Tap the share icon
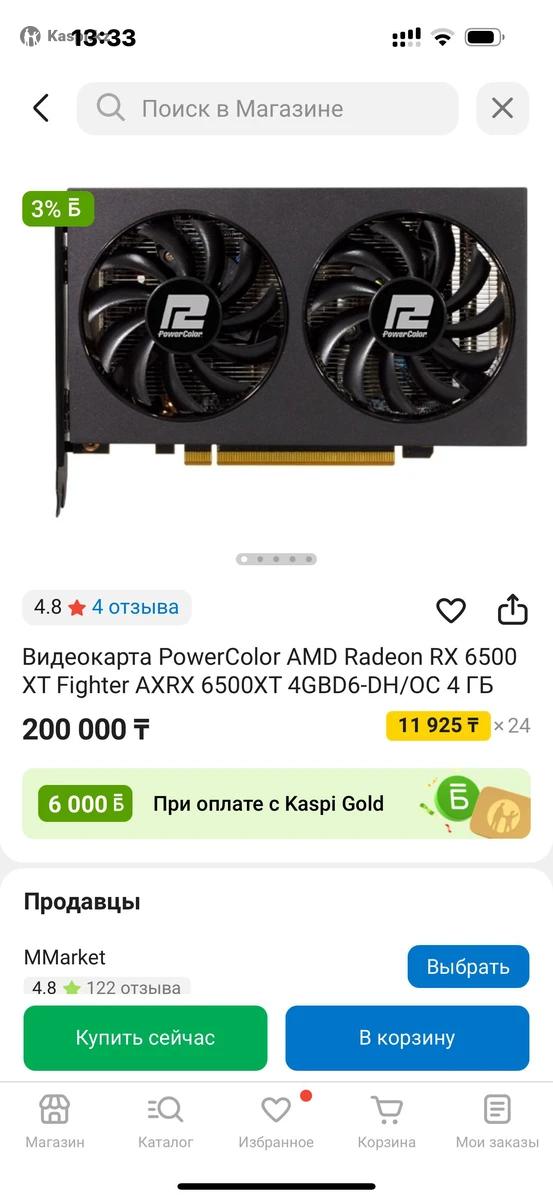The image size is (553, 1200). pos(512,609)
